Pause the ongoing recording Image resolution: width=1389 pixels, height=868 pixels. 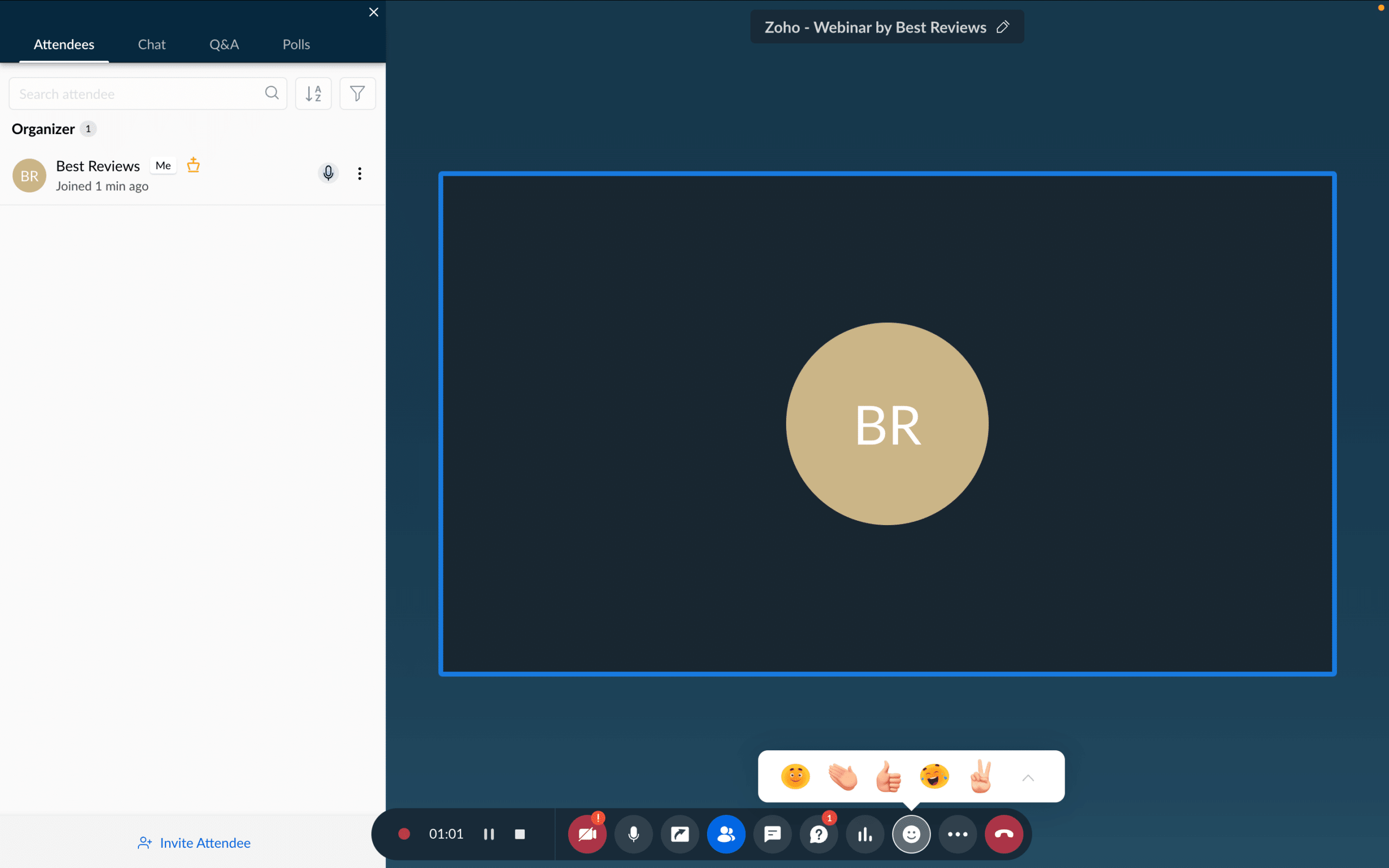(x=489, y=834)
